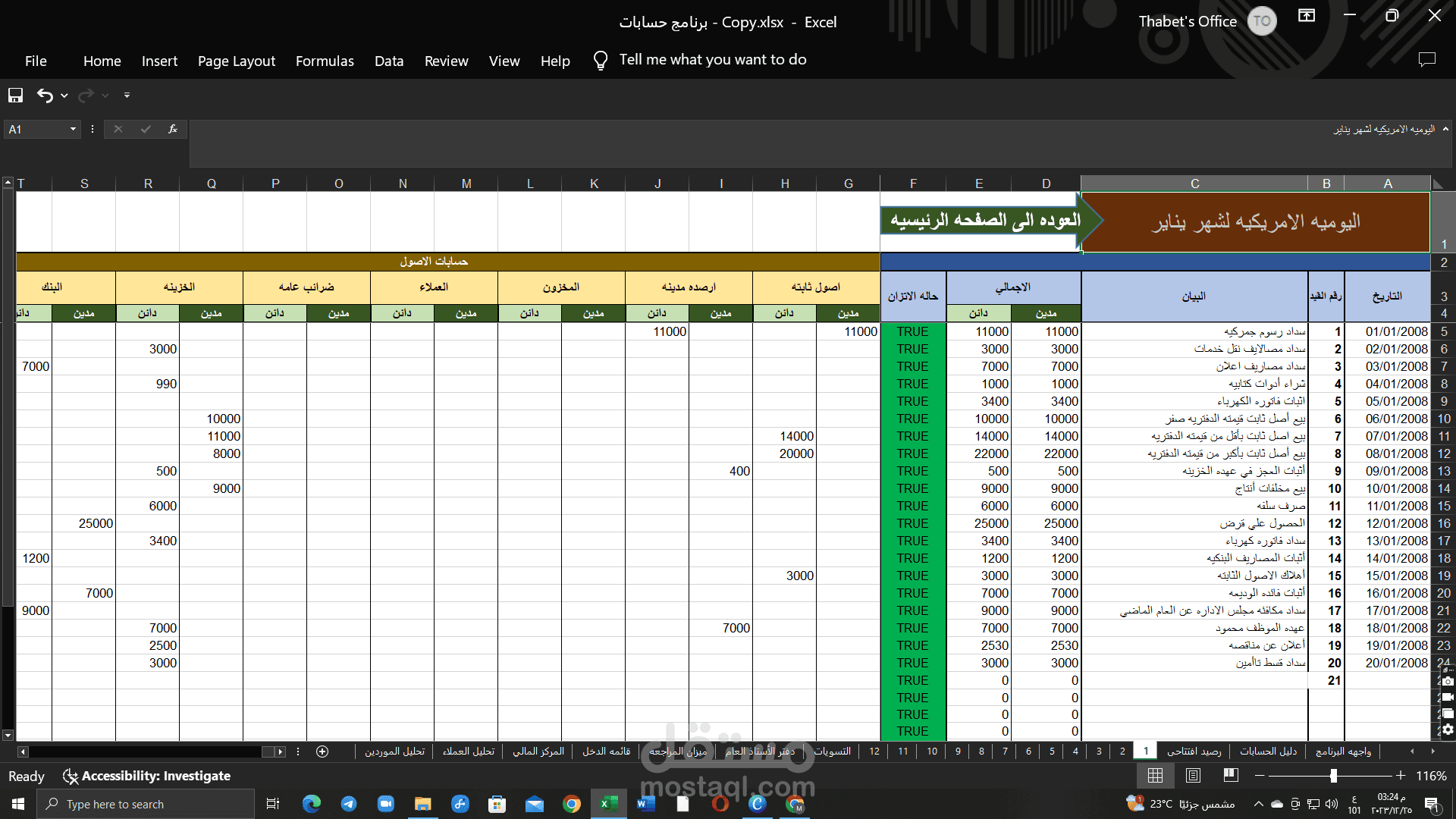The width and height of the screenshot is (1456, 819).
Task: Click Accessibility: Investigate in status bar
Action: click(x=146, y=776)
